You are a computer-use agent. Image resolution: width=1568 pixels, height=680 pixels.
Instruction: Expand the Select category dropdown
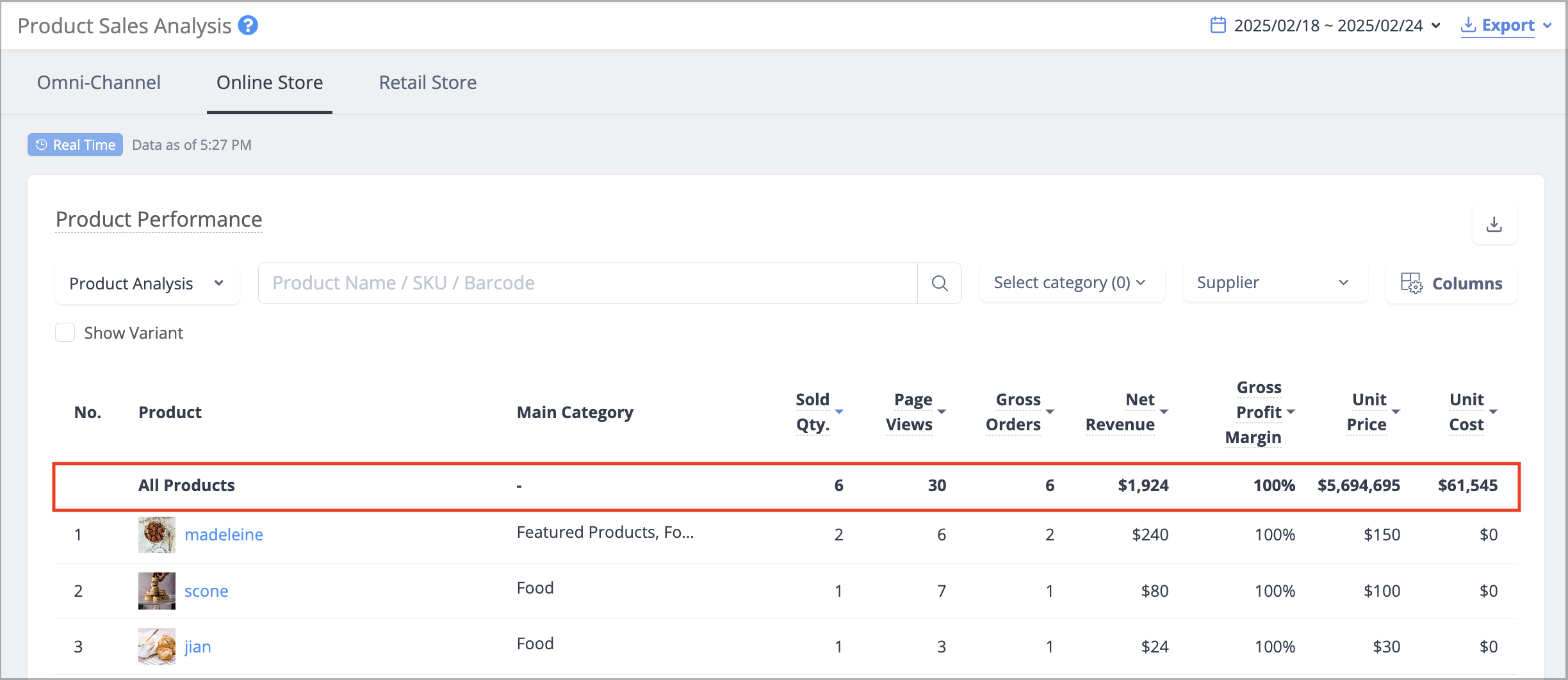coord(1072,282)
